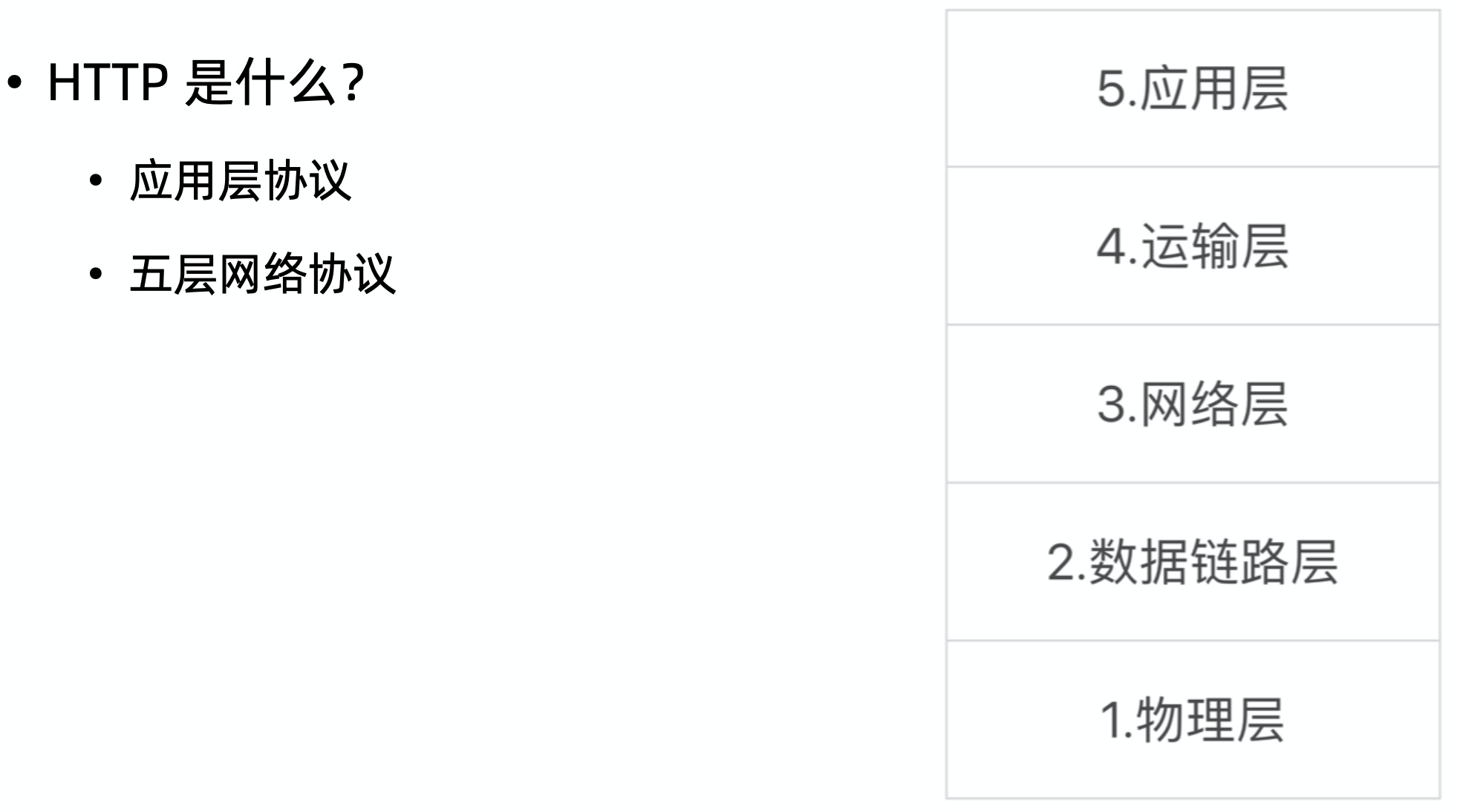Click the top border of the layer table
This screenshot has width=1457, height=812.
[x=1193, y=10]
